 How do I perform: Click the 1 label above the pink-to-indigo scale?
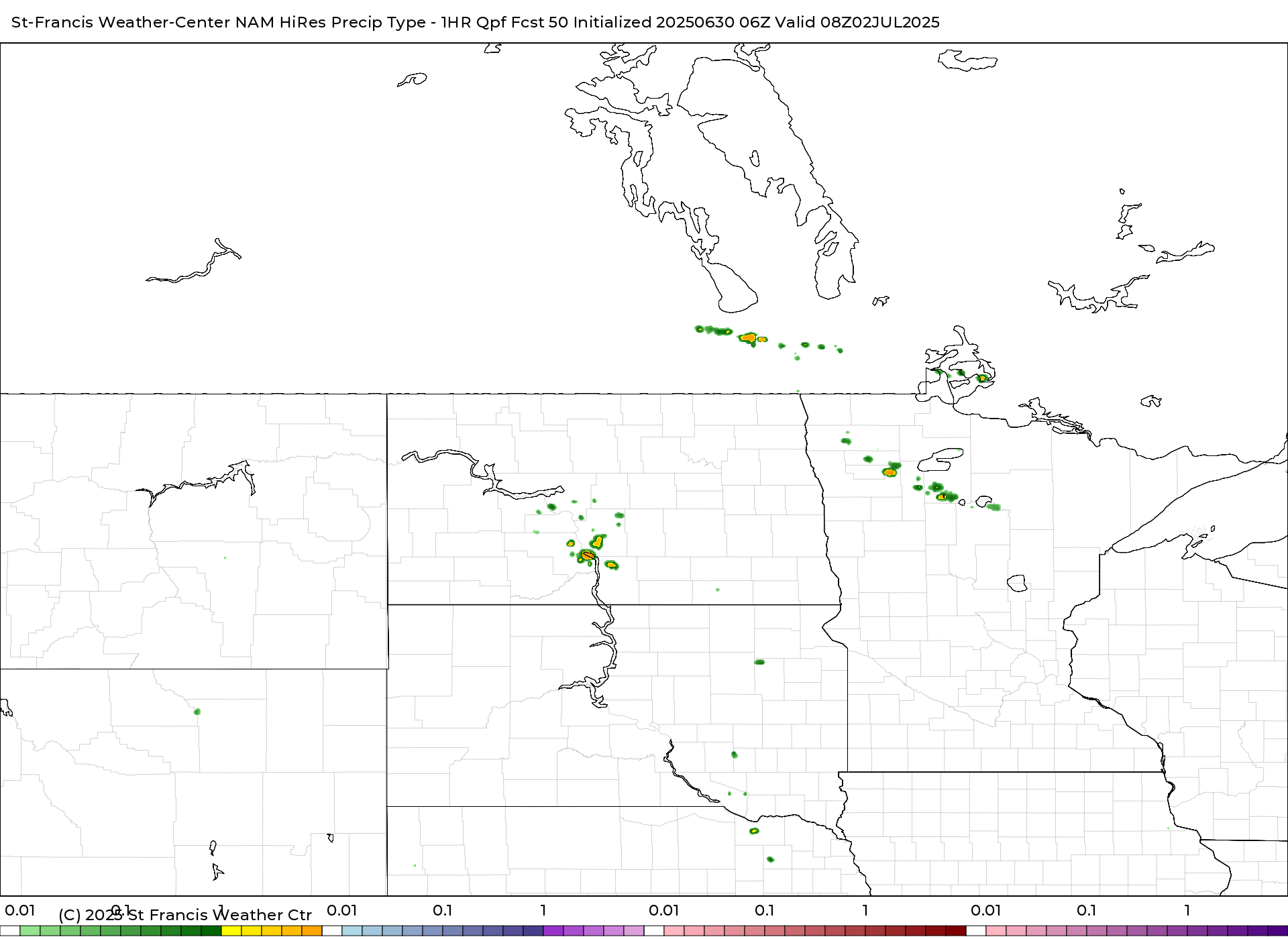(1187, 910)
